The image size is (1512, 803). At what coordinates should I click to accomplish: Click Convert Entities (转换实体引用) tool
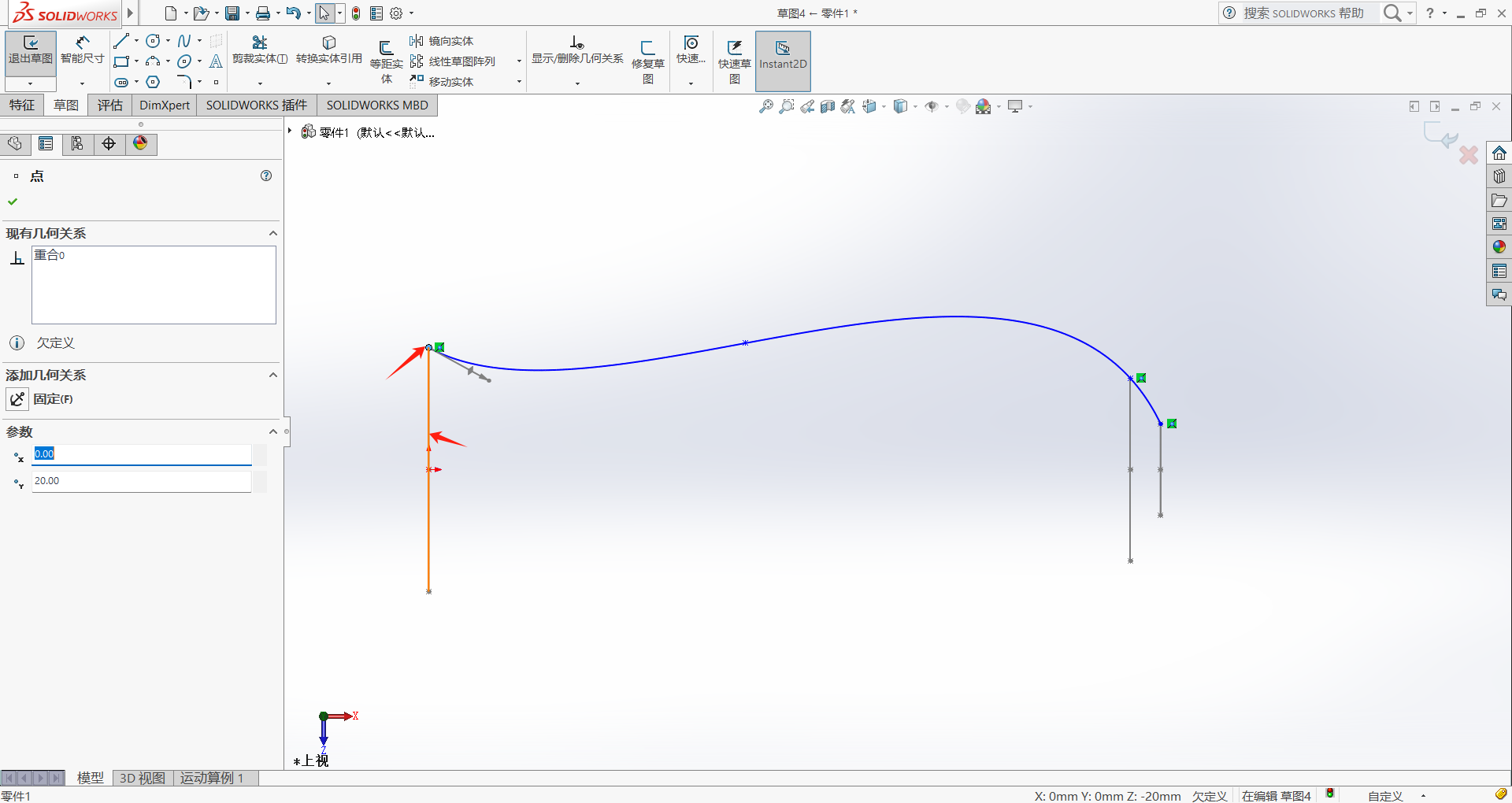click(x=329, y=51)
